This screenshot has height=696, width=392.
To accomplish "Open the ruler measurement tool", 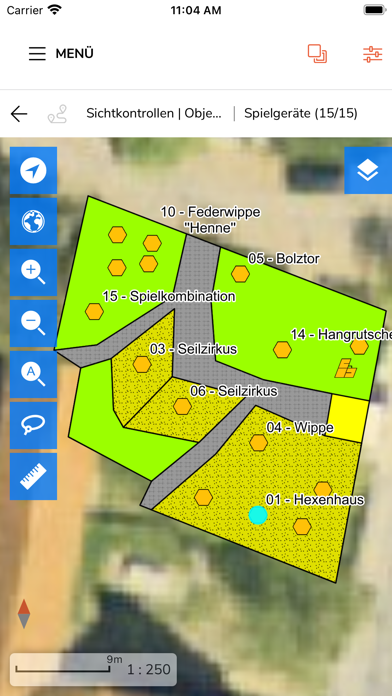I will tap(33, 477).
